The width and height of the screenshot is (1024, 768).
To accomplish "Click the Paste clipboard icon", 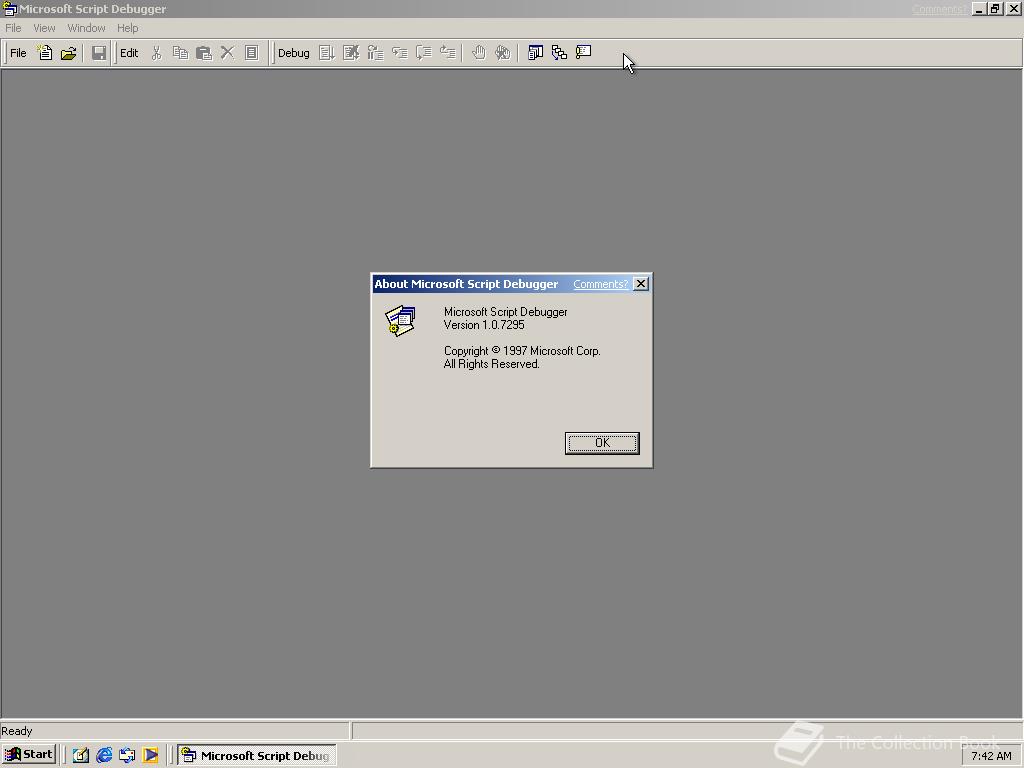I will [x=204, y=53].
